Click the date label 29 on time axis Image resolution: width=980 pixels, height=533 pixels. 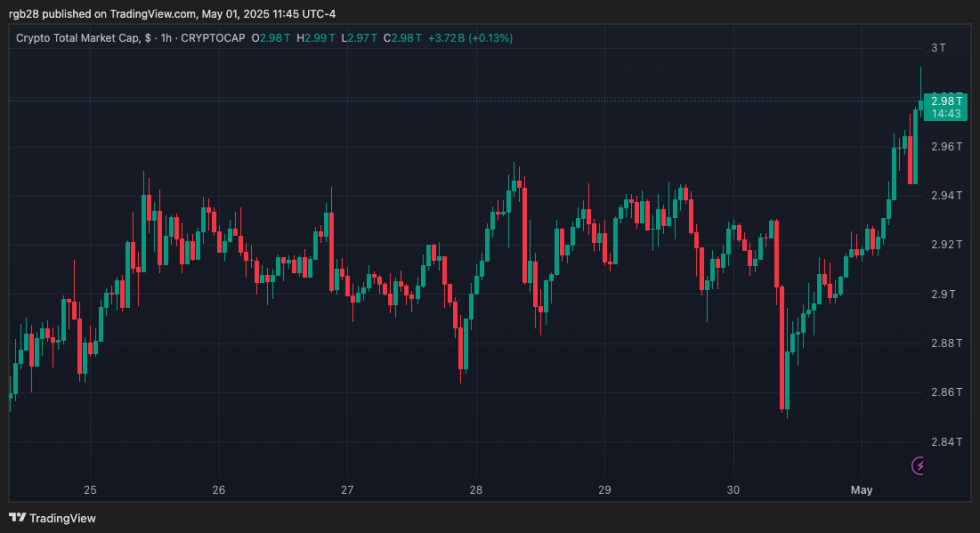click(x=604, y=490)
